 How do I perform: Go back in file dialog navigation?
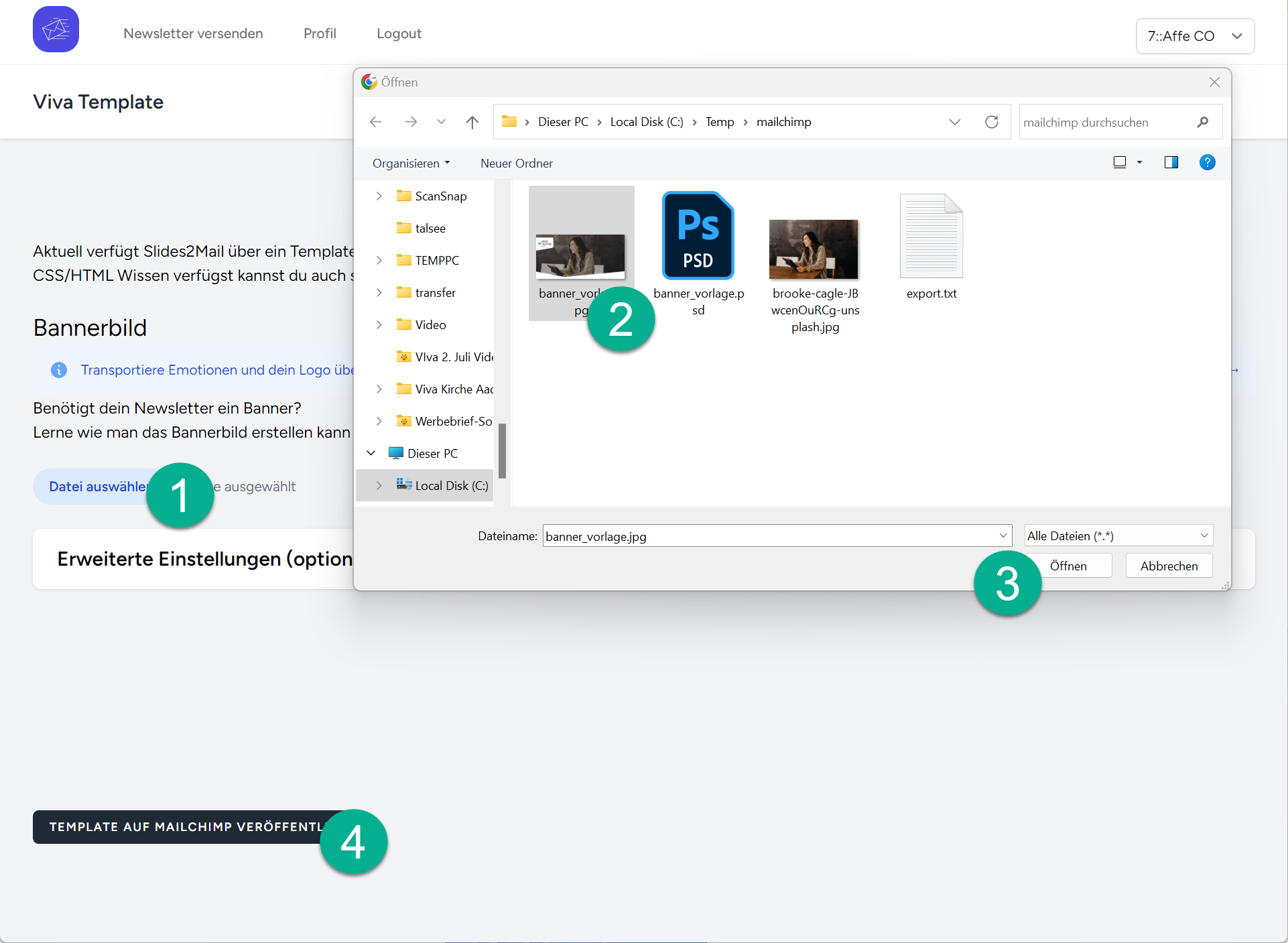(375, 122)
